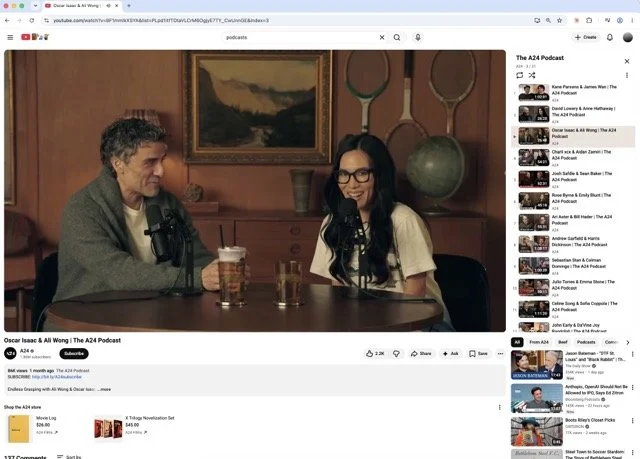Click the main video player
The height and width of the screenshot is (459, 640).
[x=255, y=191]
